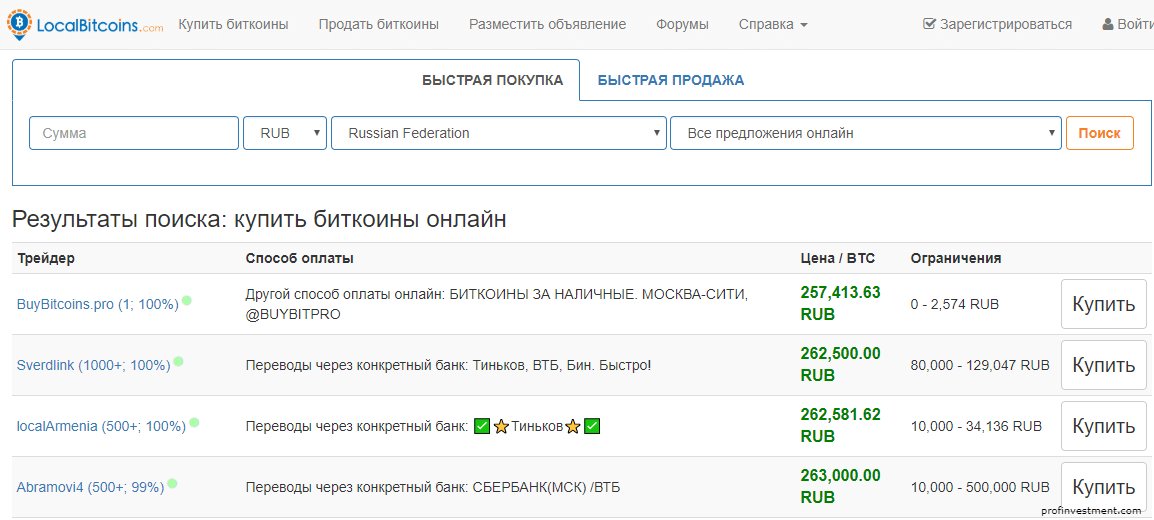This screenshot has width=1154, height=520.
Task: Switch to БЫСТРАЯ ПОКУПКА tab
Action: tap(492, 80)
